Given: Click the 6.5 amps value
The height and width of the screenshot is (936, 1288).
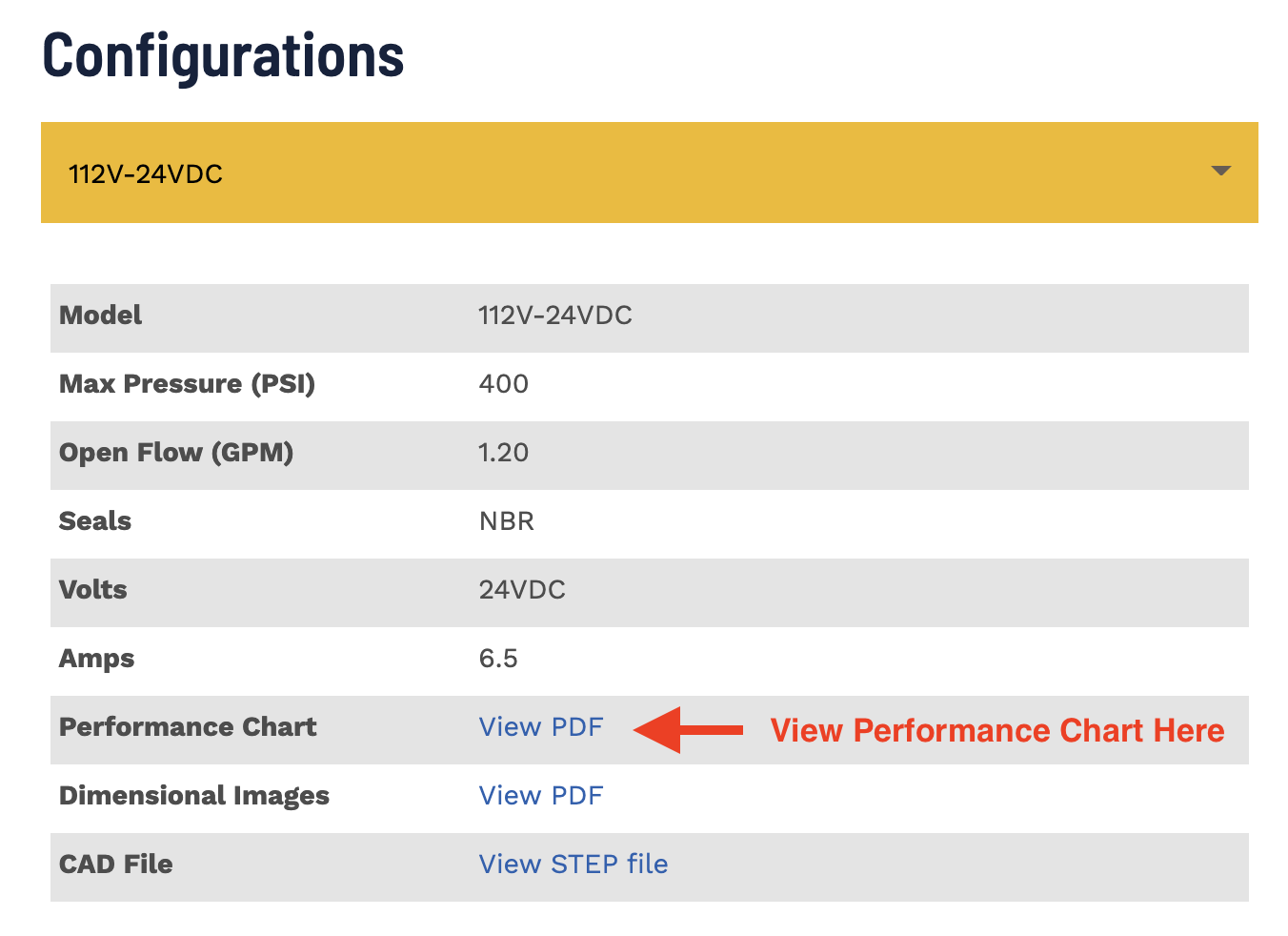Looking at the screenshot, I should (x=497, y=659).
